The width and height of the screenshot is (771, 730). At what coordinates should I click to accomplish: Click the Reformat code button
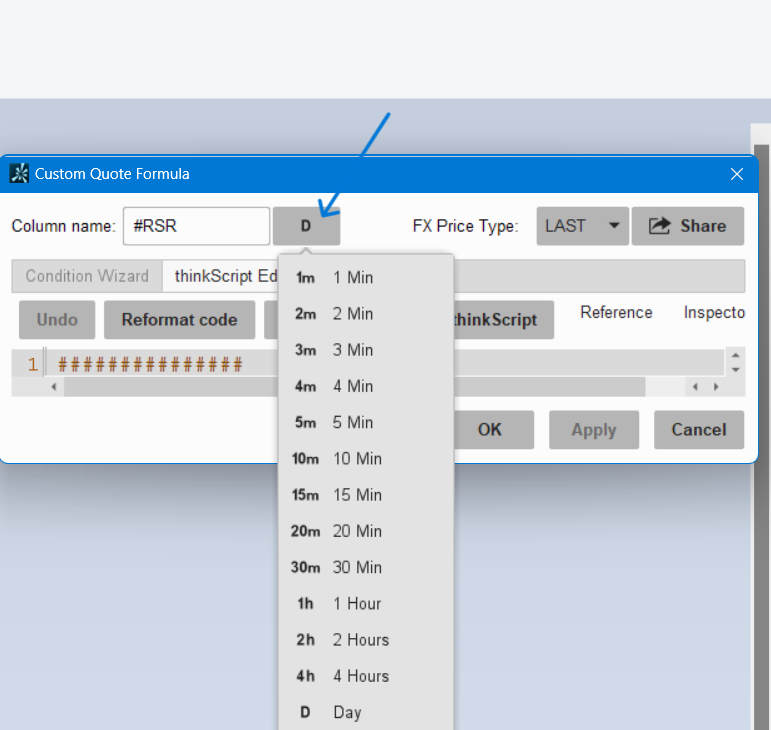pos(179,320)
